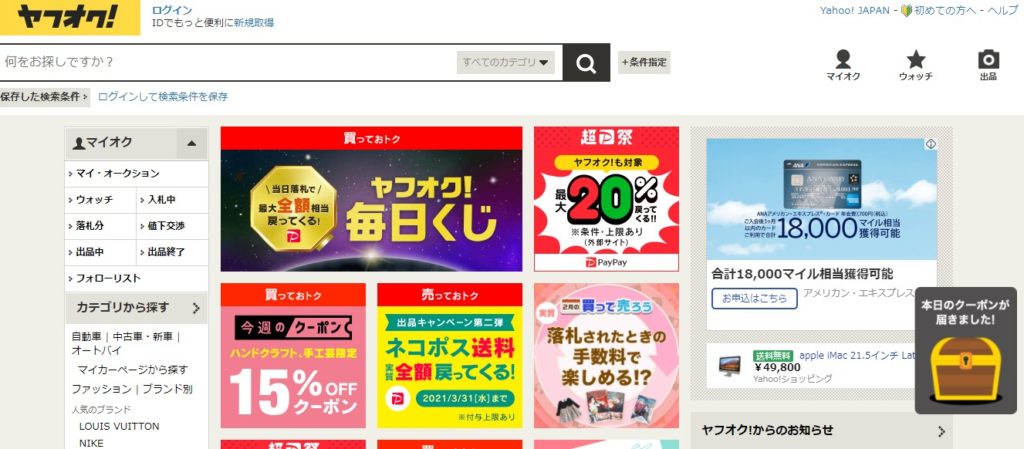Expand カテゴリから探す chevron
Viewport: 1024px width, 449px height.
195,308
